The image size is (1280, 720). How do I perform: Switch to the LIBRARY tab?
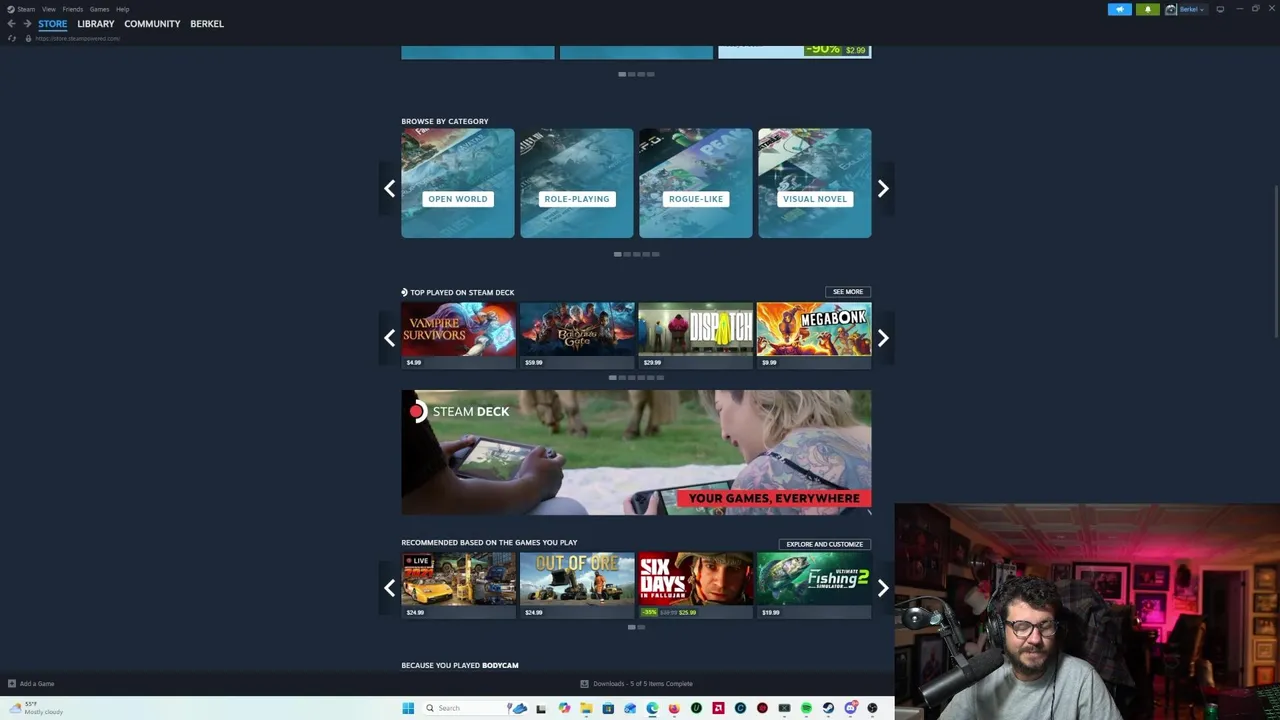coord(96,24)
